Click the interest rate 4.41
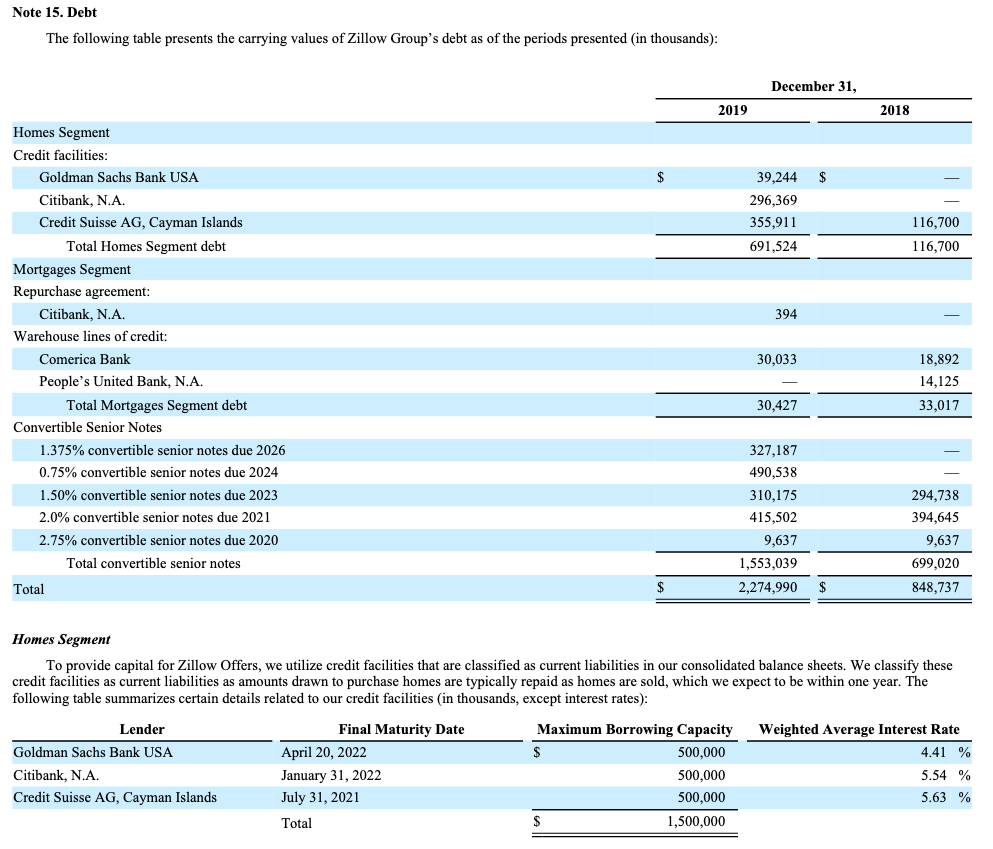The image size is (993, 849). click(933, 752)
